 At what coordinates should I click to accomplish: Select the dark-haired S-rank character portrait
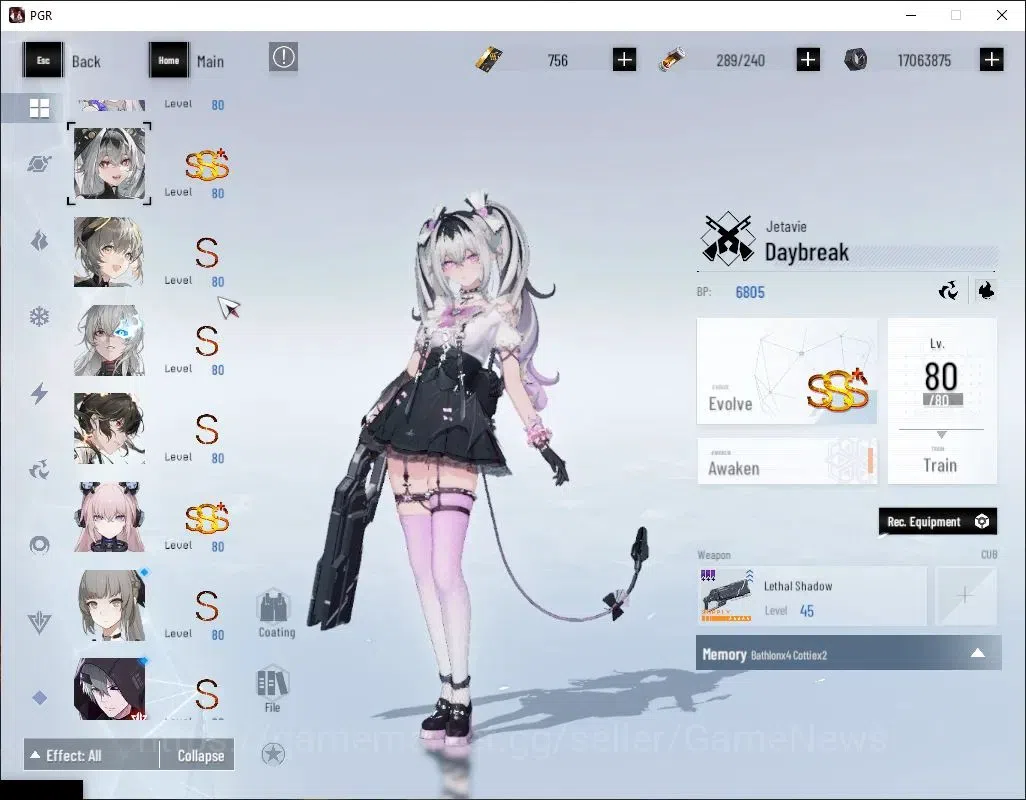click(x=109, y=428)
